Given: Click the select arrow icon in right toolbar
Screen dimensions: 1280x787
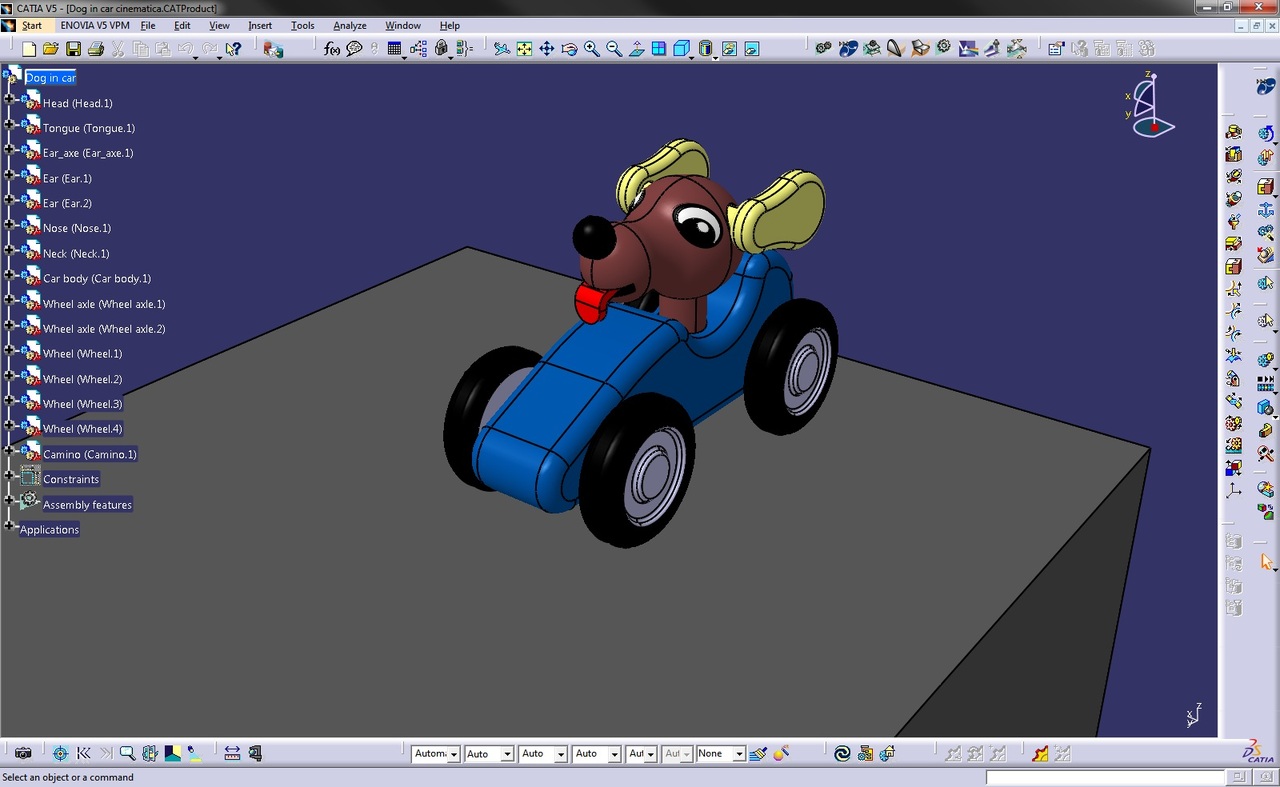Looking at the screenshot, I should coord(1266,562).
